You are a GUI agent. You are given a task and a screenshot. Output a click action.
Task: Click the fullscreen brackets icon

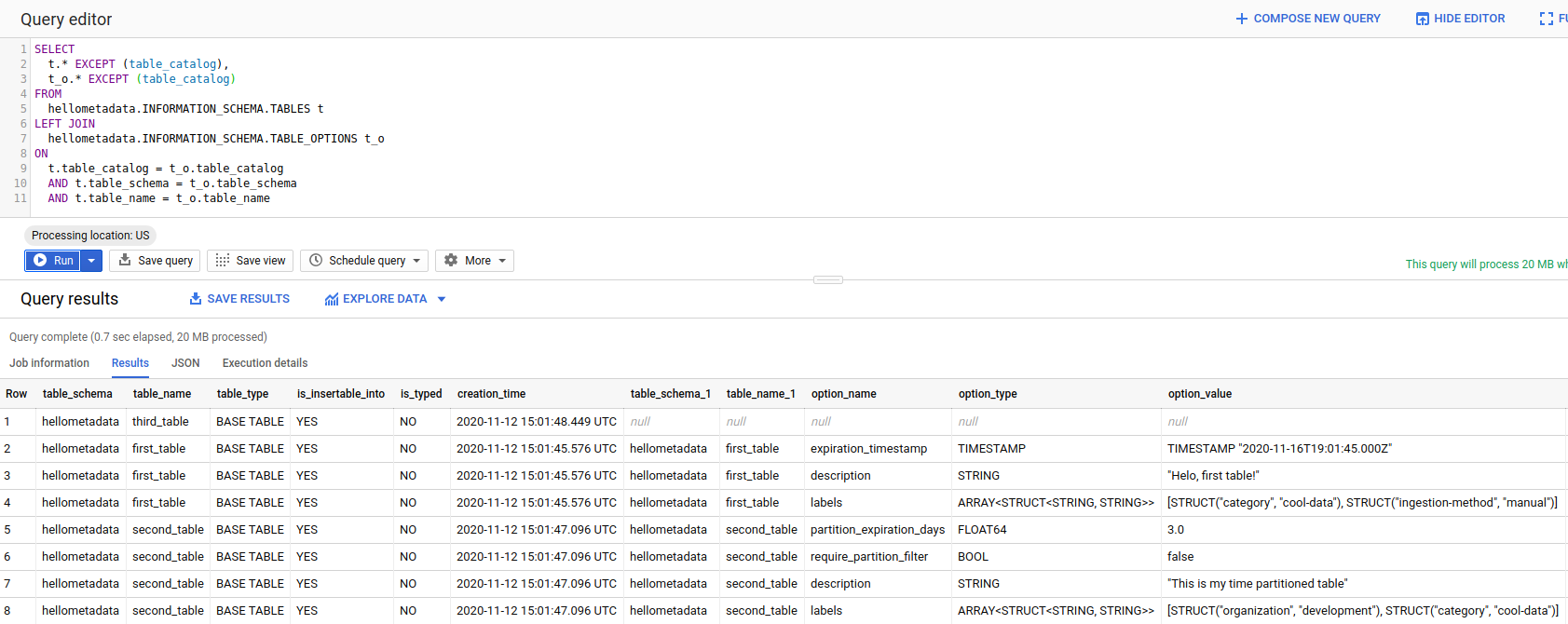(1547, 19)
